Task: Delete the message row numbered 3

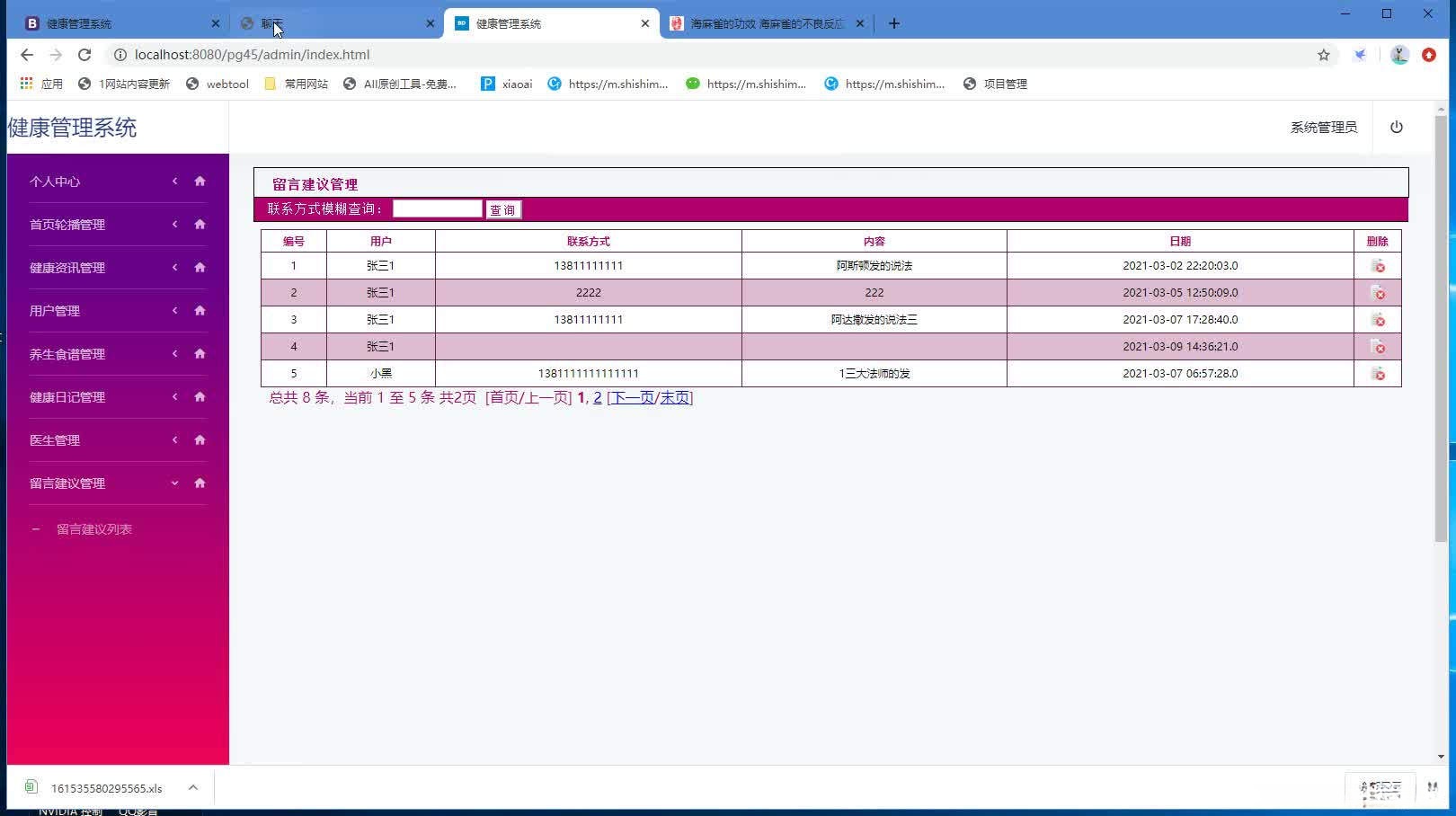Action: [1378, 320]
